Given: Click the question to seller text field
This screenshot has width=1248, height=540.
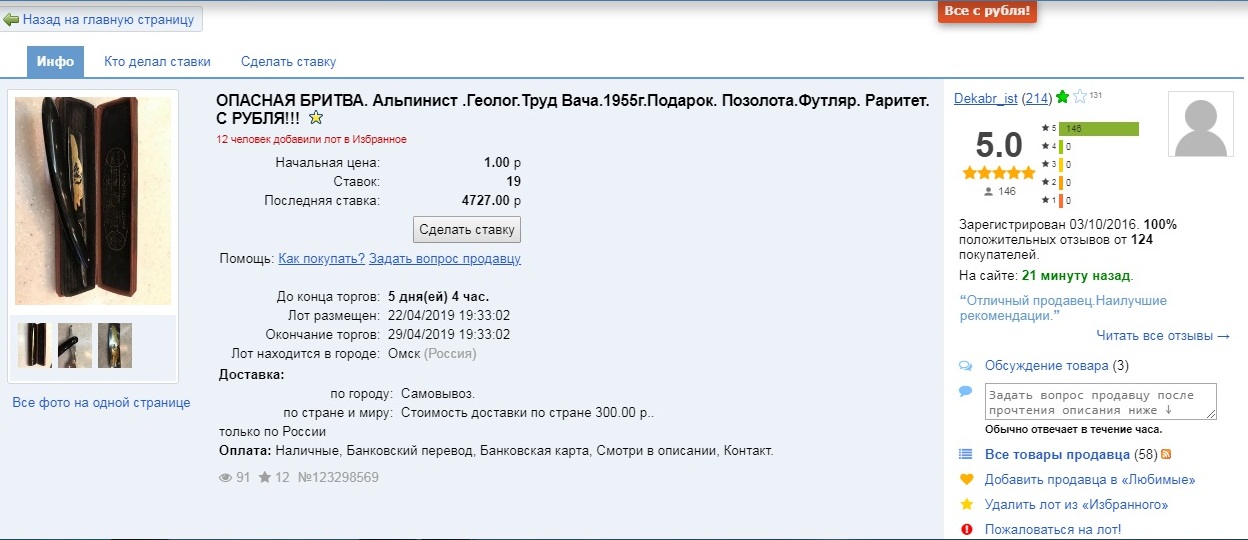Looking at the screenshot, I should 1100,402.
